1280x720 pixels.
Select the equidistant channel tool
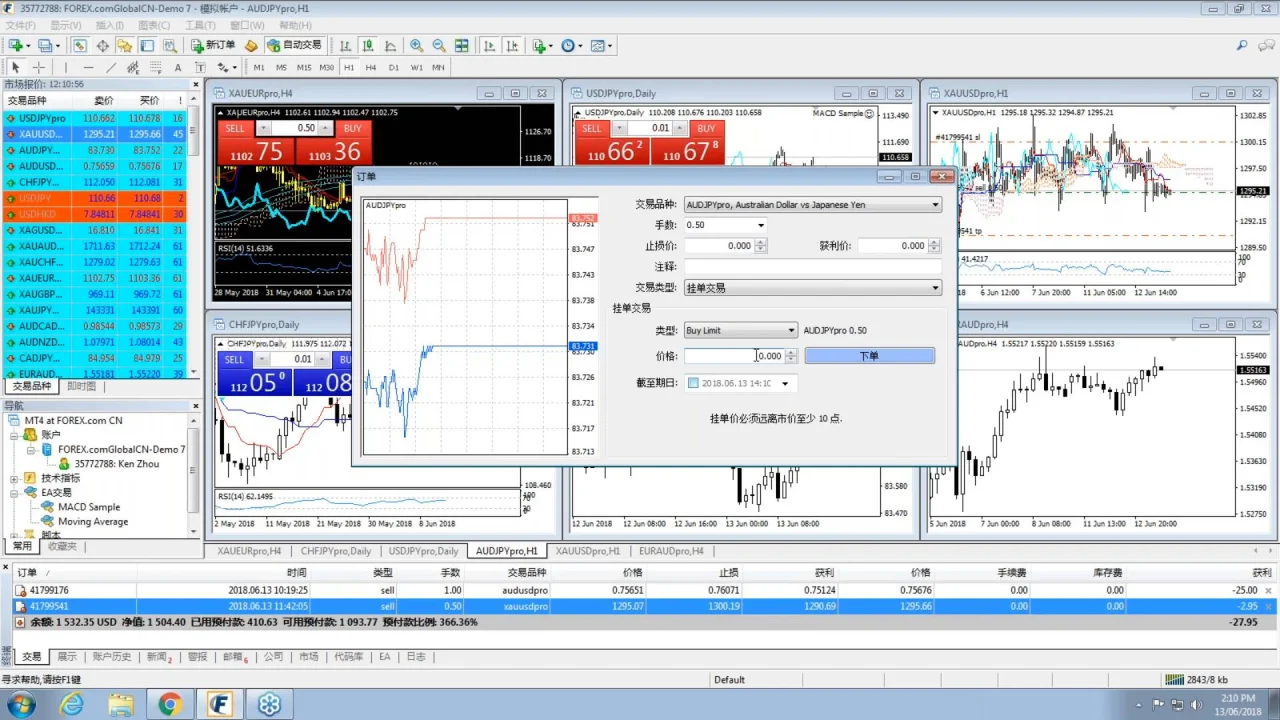(133, 67)
